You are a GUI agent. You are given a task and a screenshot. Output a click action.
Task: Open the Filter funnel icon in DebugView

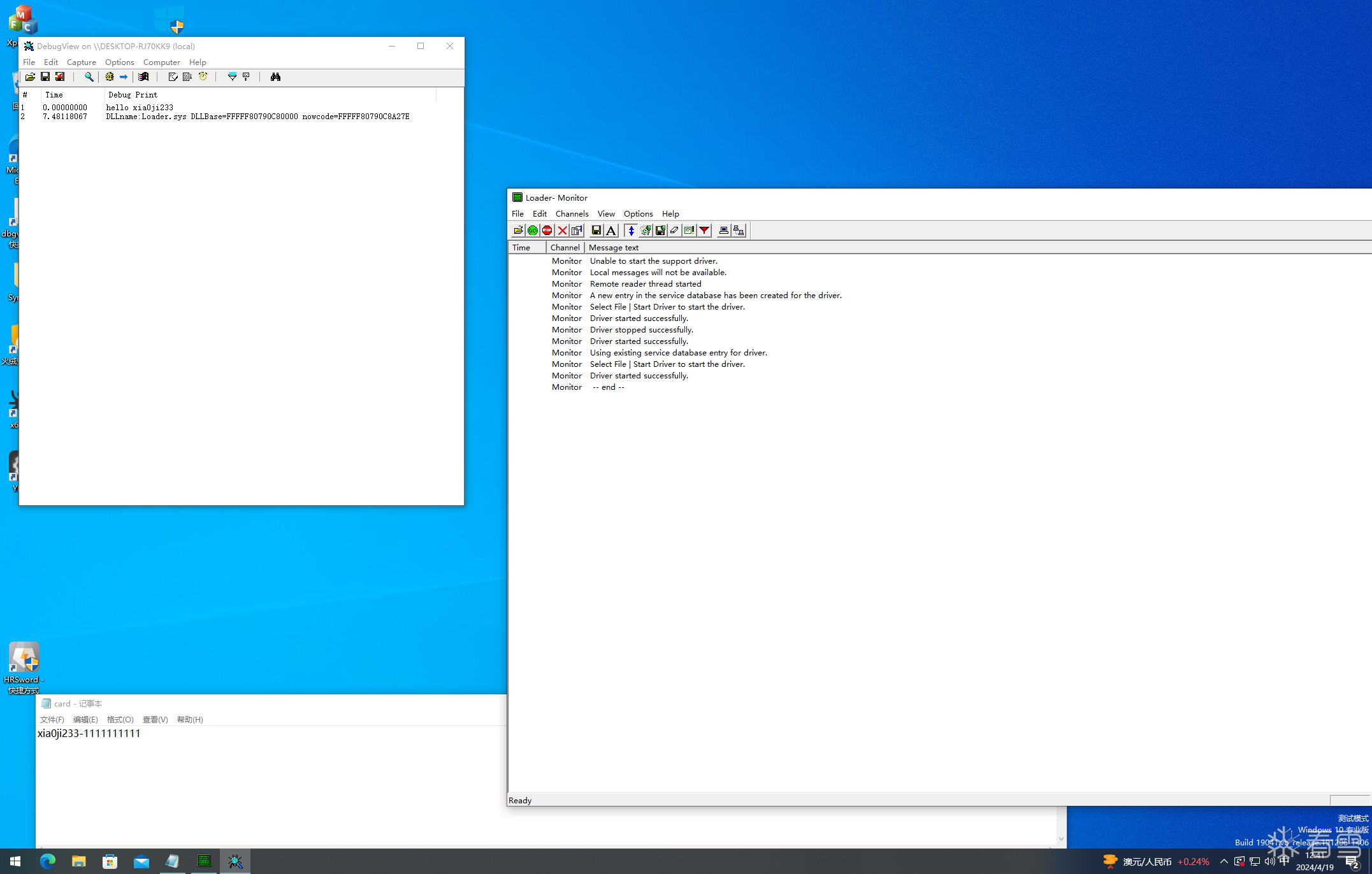point(232,77)
